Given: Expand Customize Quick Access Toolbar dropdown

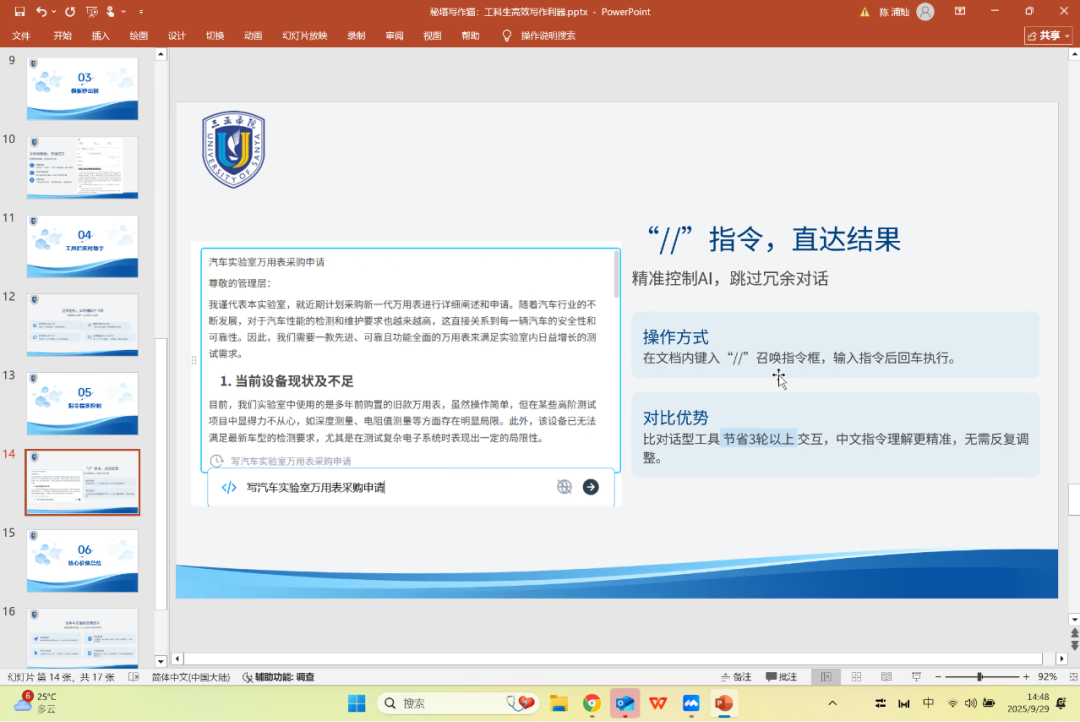Looking at the screenshot, I should [x=139, y=11].
